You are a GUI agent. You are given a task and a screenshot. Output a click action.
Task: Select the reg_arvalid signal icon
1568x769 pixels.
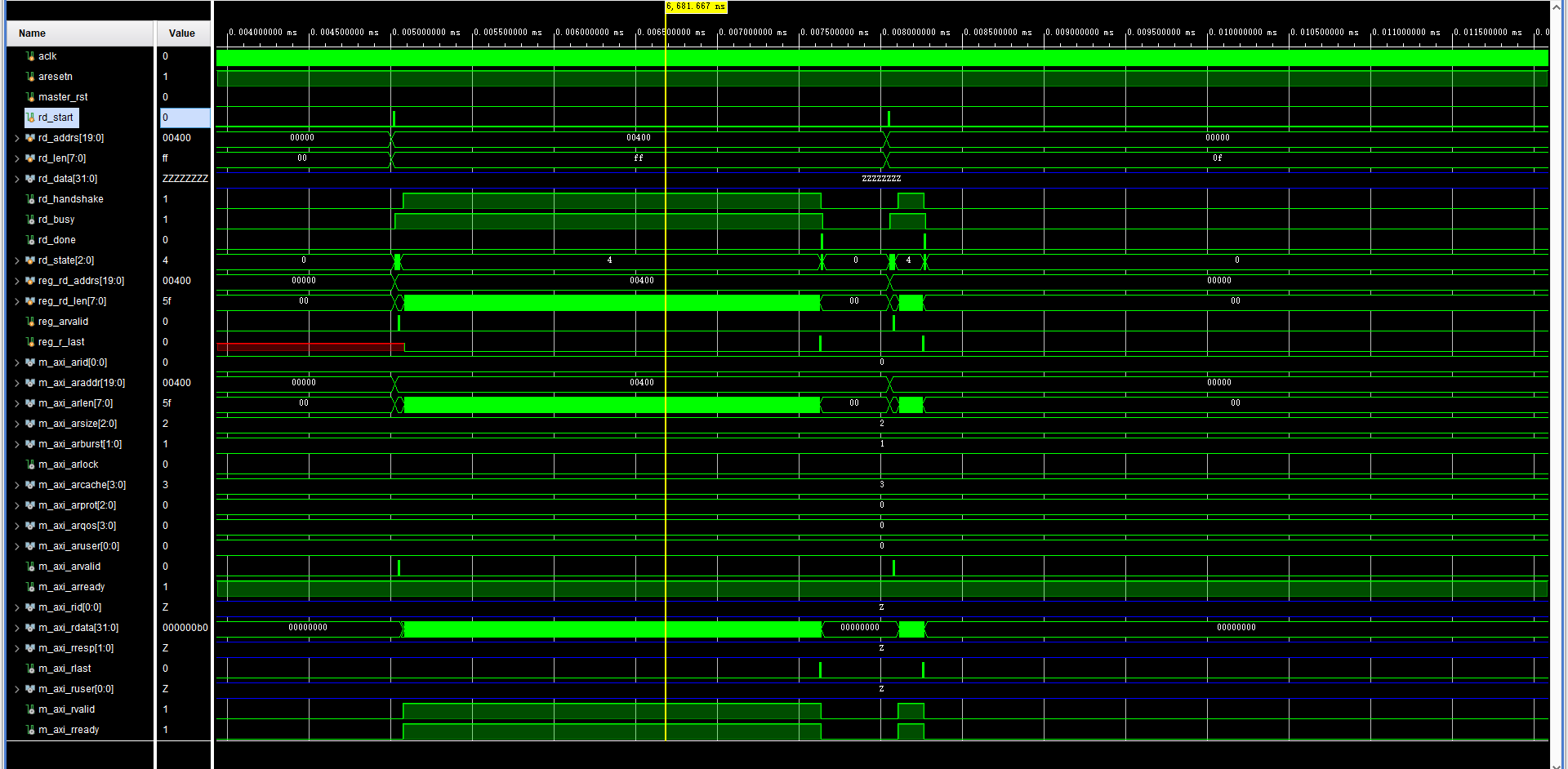tap(29, 322)
